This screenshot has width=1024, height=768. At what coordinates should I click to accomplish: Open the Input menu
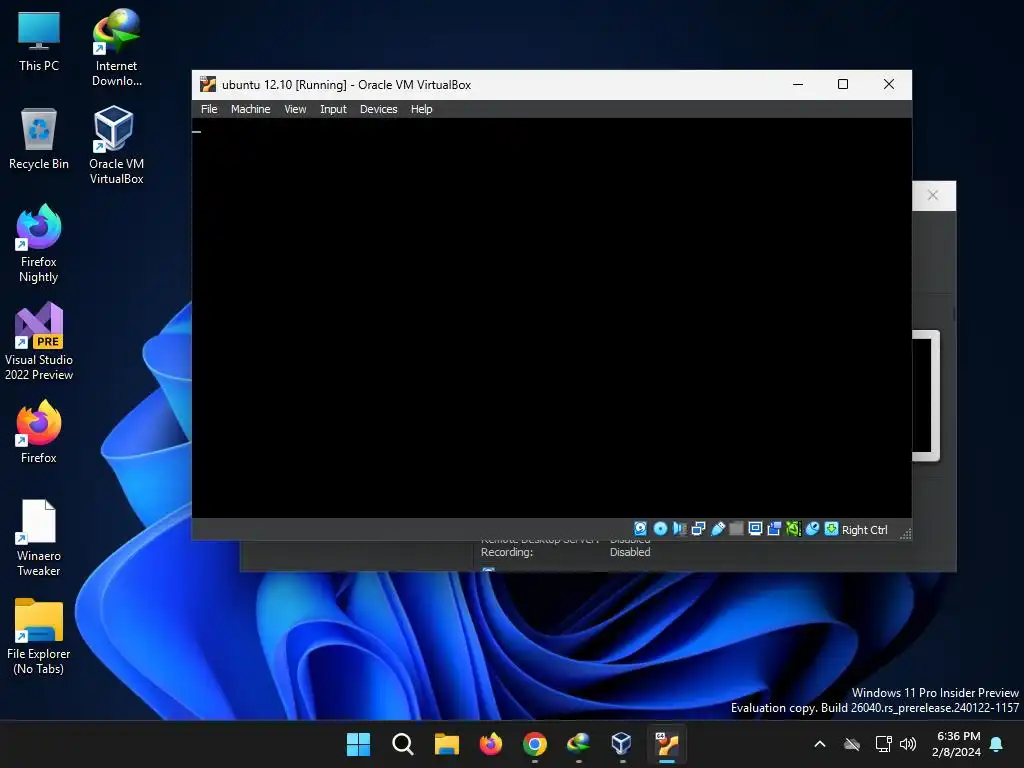pyautogui.click(x=333, y=109)
